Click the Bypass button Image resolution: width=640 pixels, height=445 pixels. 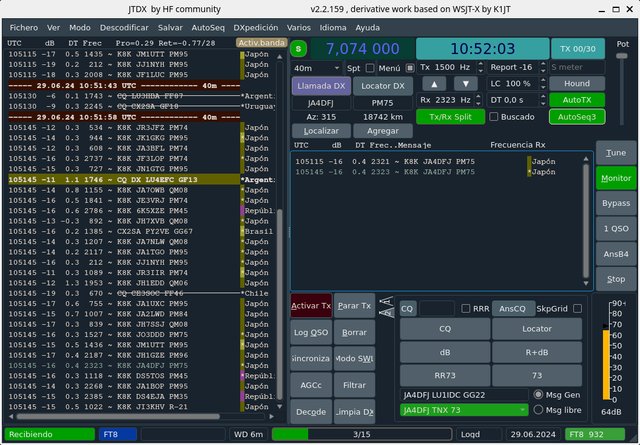tap(616, 203)
